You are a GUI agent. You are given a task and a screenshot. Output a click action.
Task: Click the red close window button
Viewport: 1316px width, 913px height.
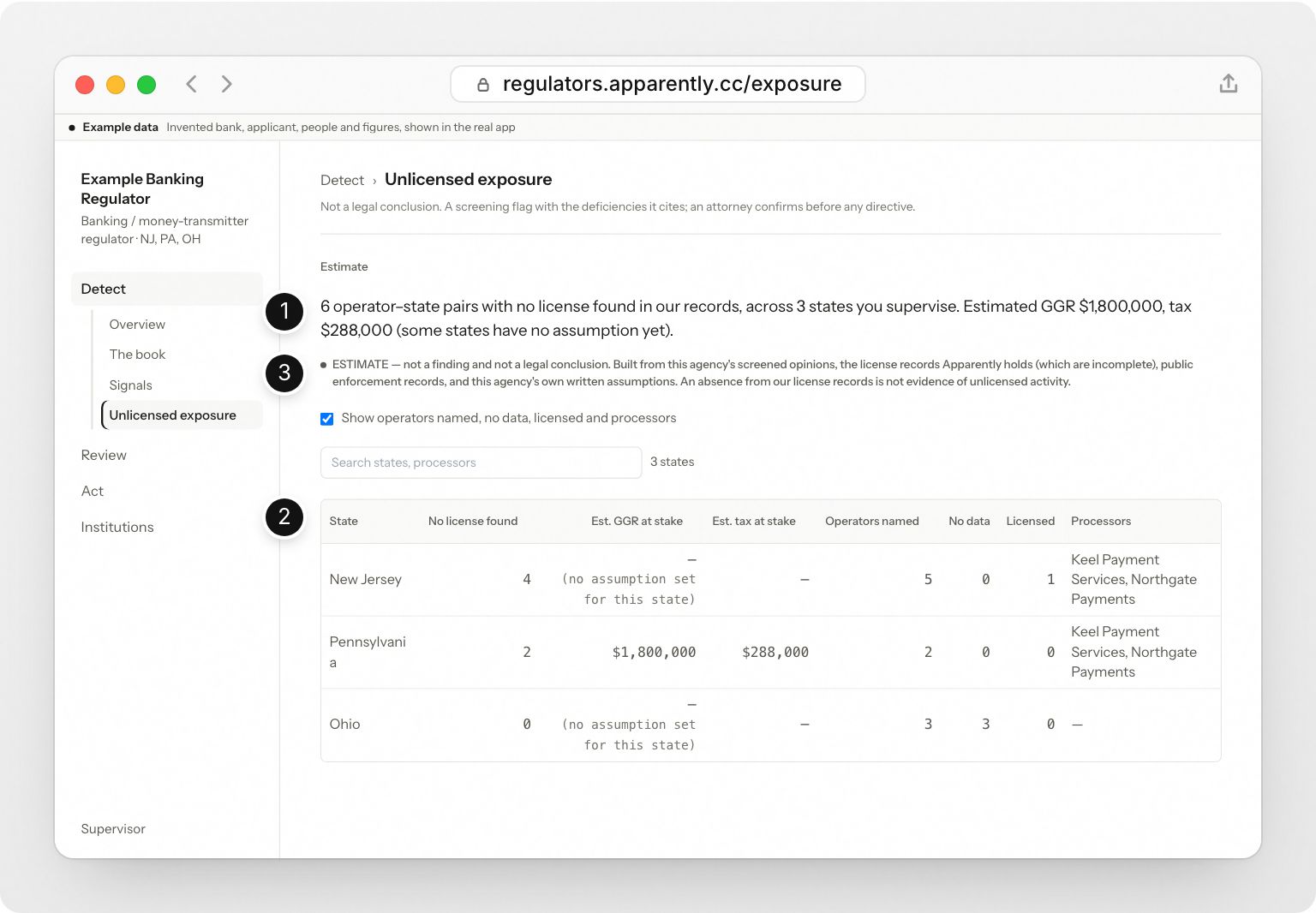click(85, 84)
